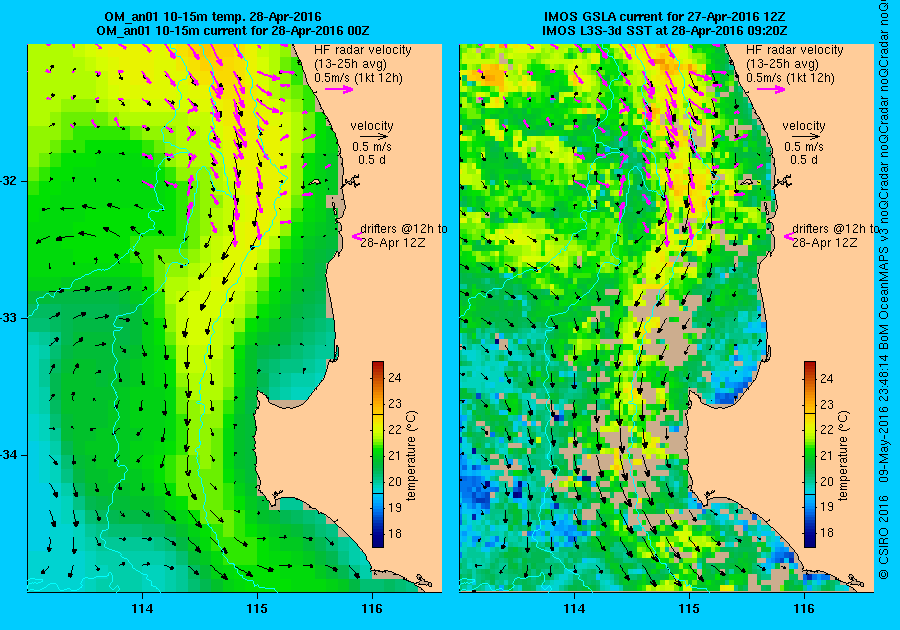Image resolution: width=900 pixels, height=630 pixels.
Task: Click the title line 'OM_an01 10-15m current for 28-Apr-2016 00Z'
Action: click(233, 30)
